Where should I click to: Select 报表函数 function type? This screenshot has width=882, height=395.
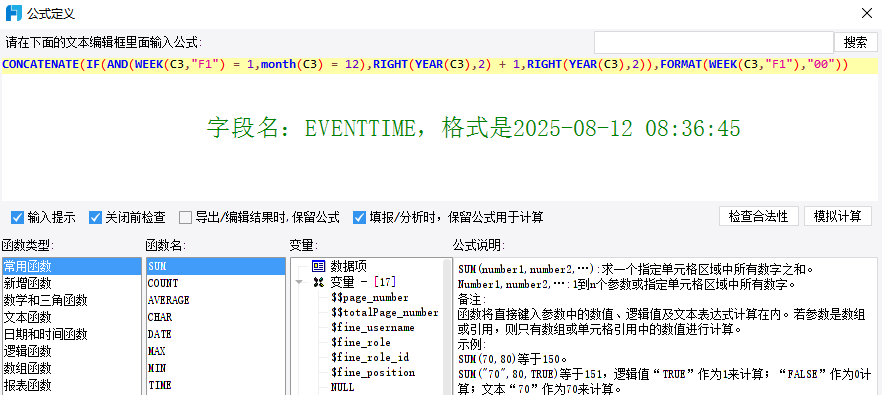(x=71, y=385)
